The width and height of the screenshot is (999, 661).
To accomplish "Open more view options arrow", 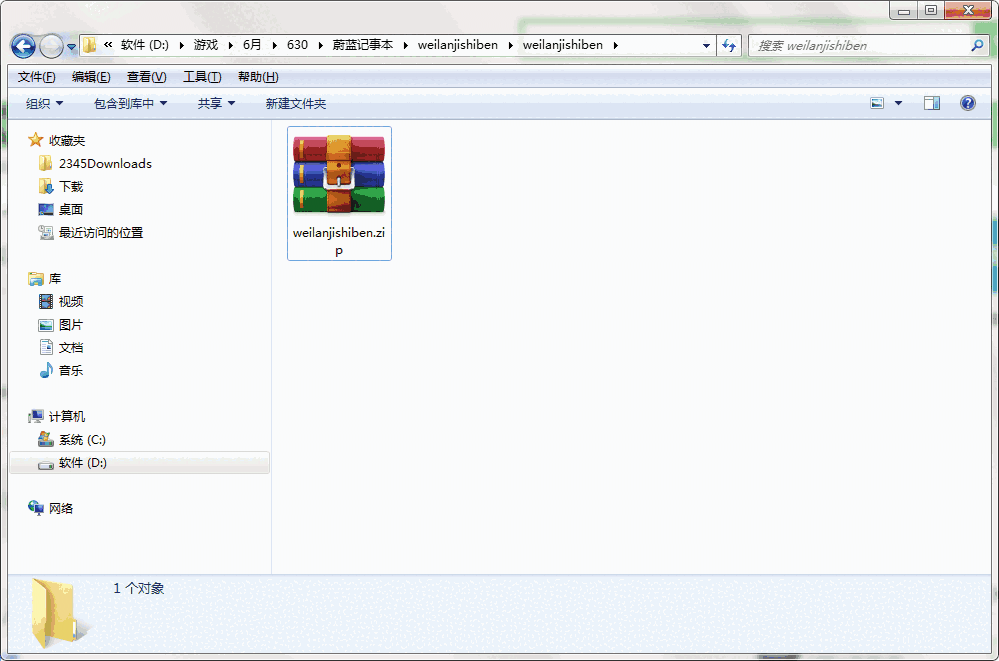I will 898,103.
